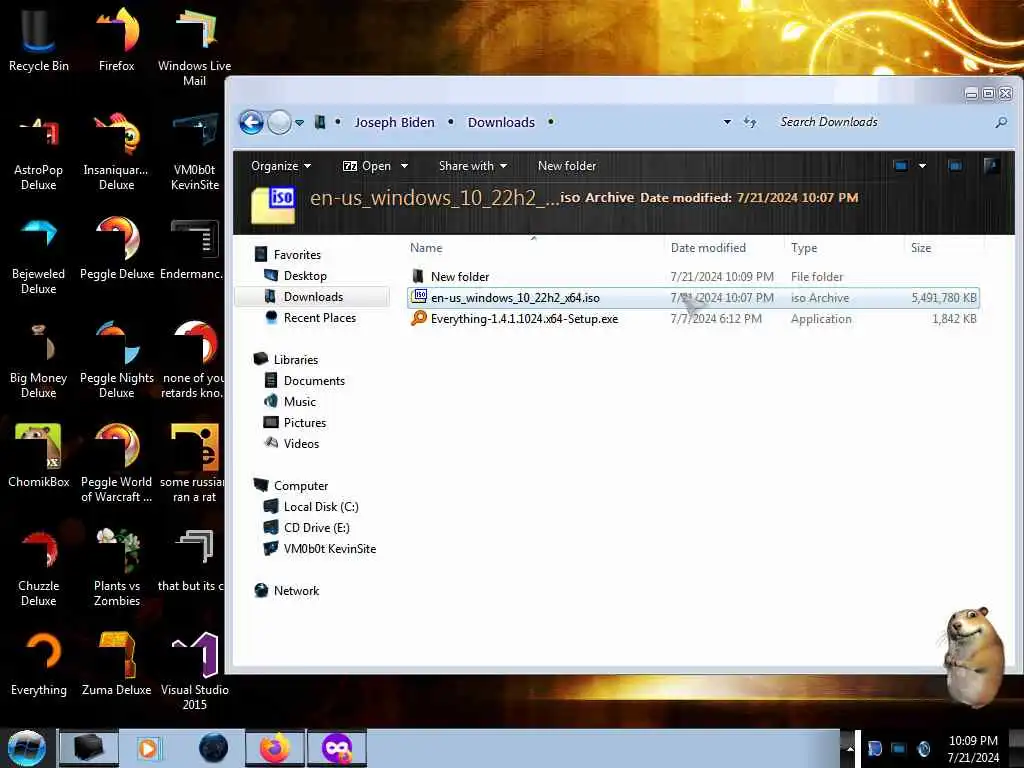Open Music library in sidebar

click(x=299, y=401)
